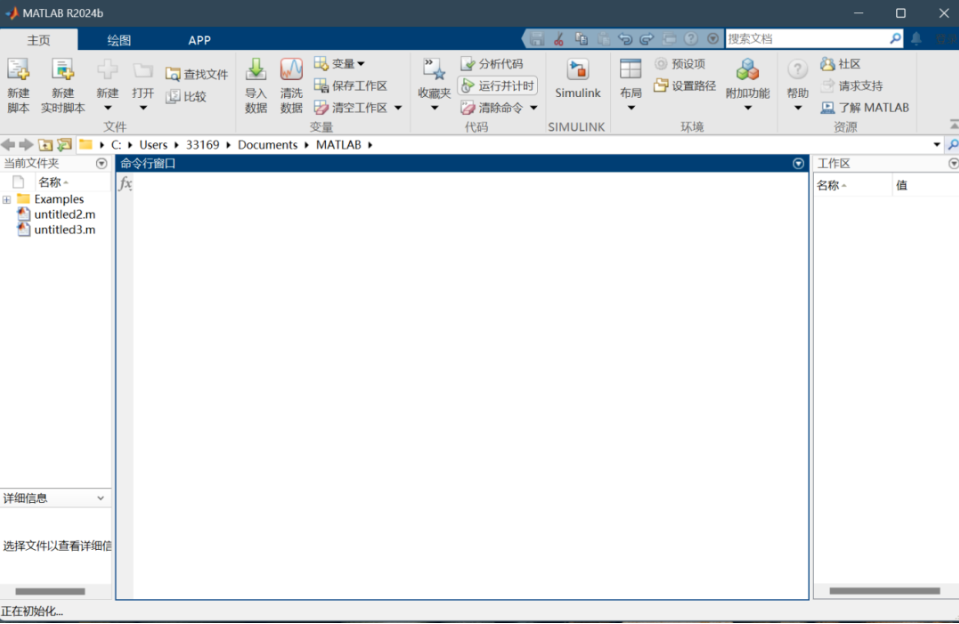This screenshot has width=959, height=624.
Task: Expand the arrow next to 清空工作区
Action: coord(398,108)
